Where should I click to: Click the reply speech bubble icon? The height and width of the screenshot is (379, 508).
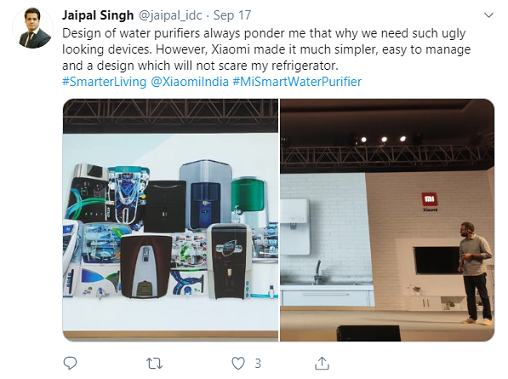[70, 363]
